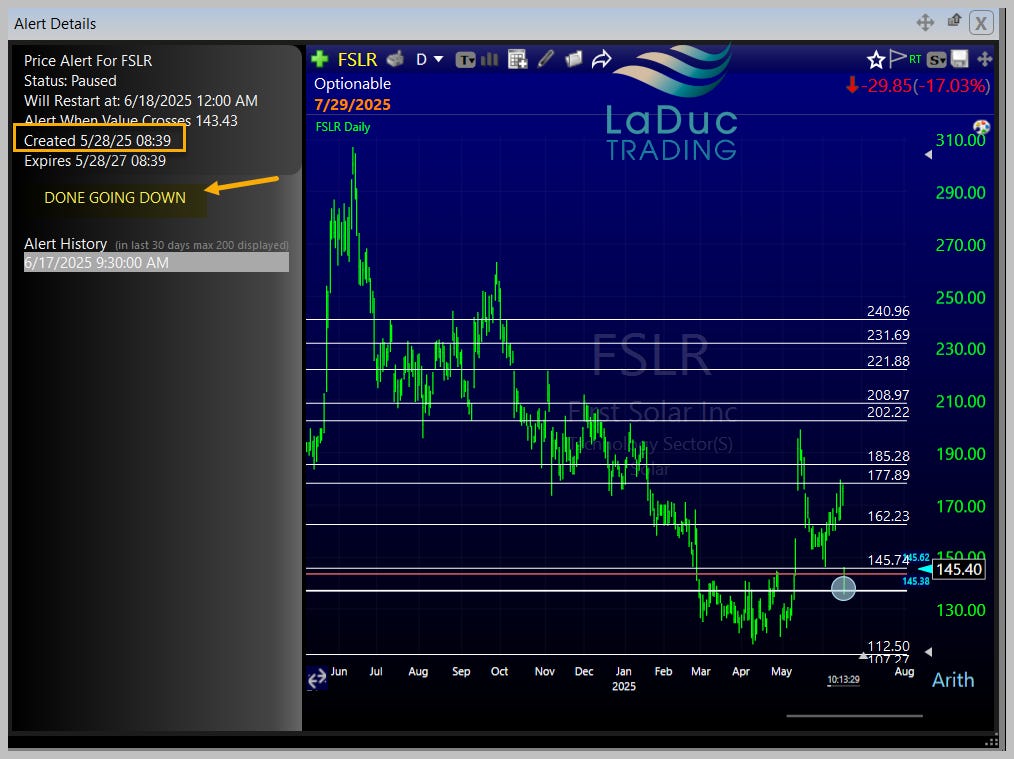Image resolution: width=1014 pixels, height=759 pixels.
Task: Open the folder notes icon
Action: coord(574,59)
